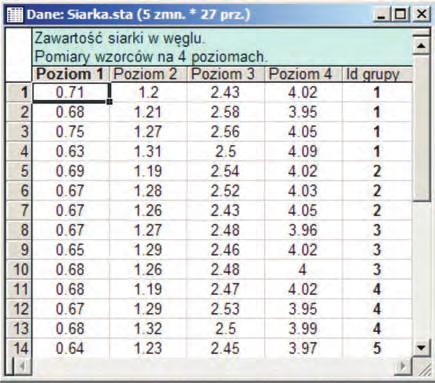Click cell 0.63 in row 4
The height and width of the screenshot is (383, 435).
tap(71, 151)
